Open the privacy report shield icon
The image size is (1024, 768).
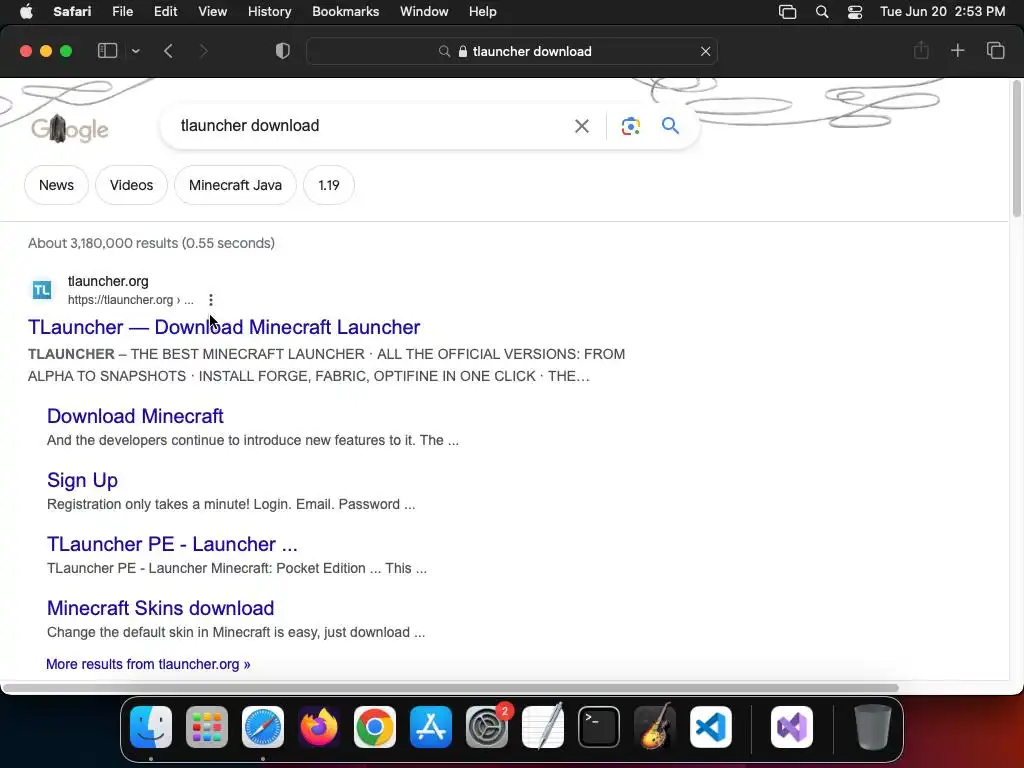(x=283, y=51)
